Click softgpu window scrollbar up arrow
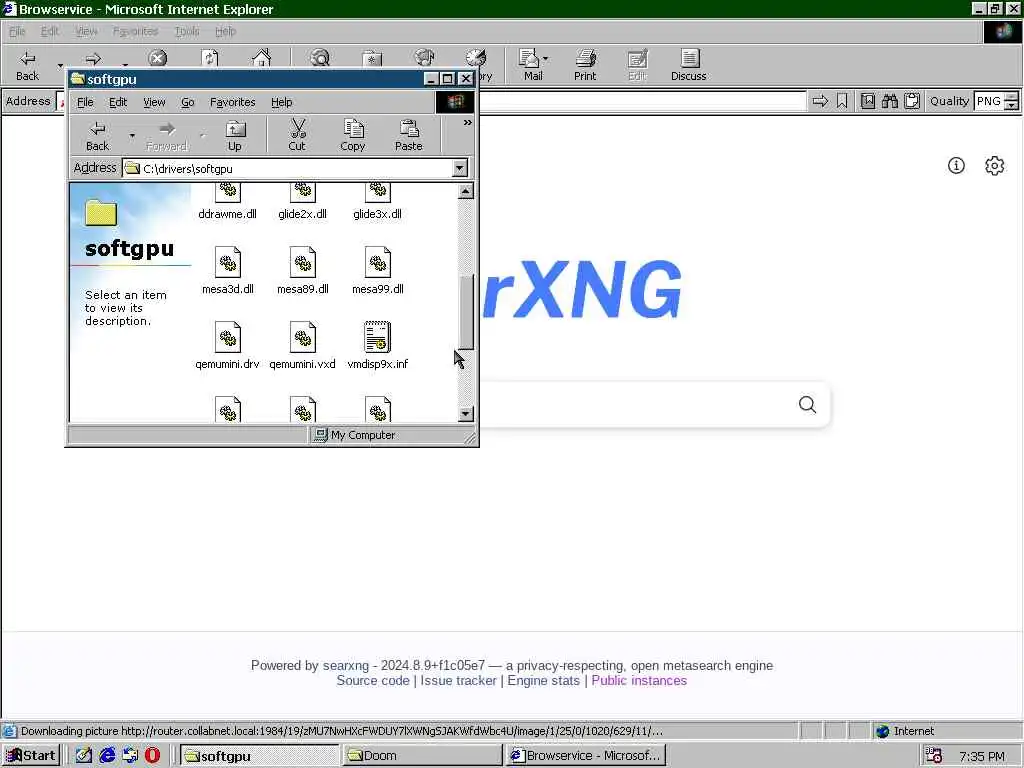This screenshot has height=768, width=1024. click(x=466, y=191)
